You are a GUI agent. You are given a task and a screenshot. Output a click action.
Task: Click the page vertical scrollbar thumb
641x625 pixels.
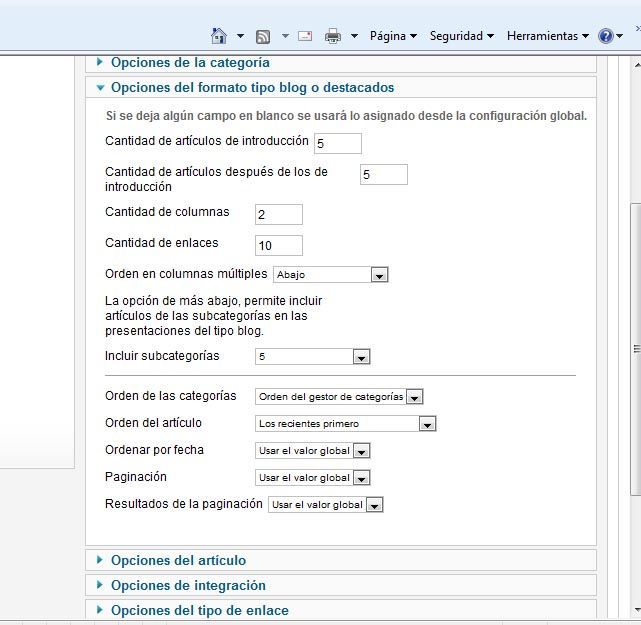point(637,349)
